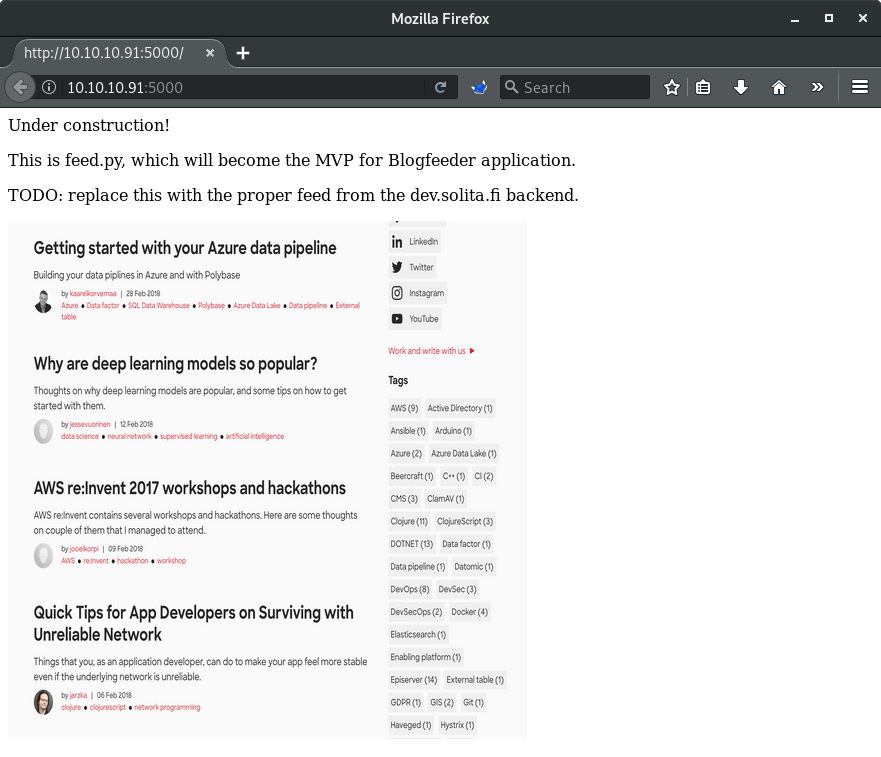The height and width of the screenshot is (757, 881).
Task: Select the 'AWS (9)' tag
Action: point(404,408)
